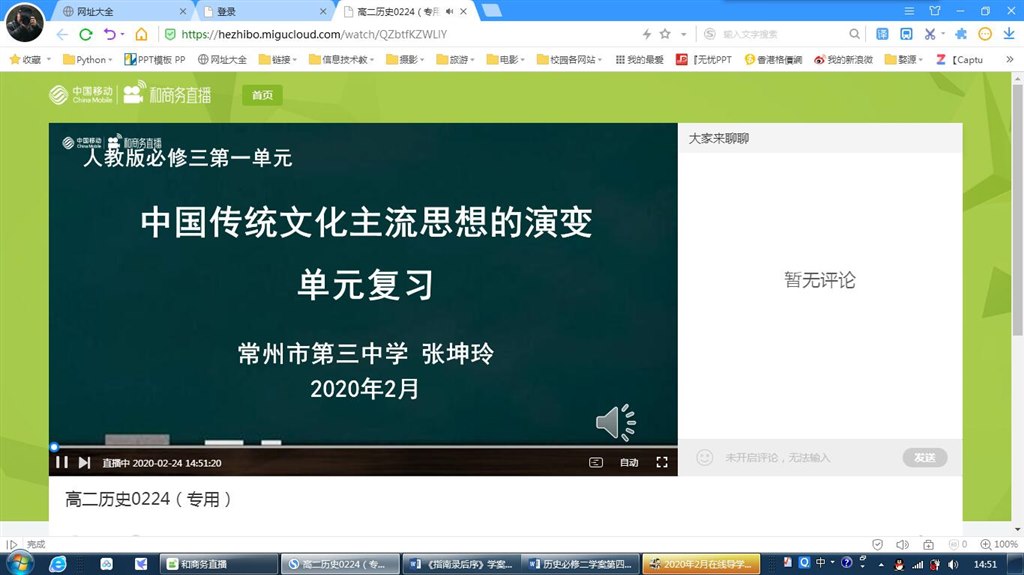Bookmark this page with star icon
This screenshot has height=575, width=1024.
click(x=665, y=34)
